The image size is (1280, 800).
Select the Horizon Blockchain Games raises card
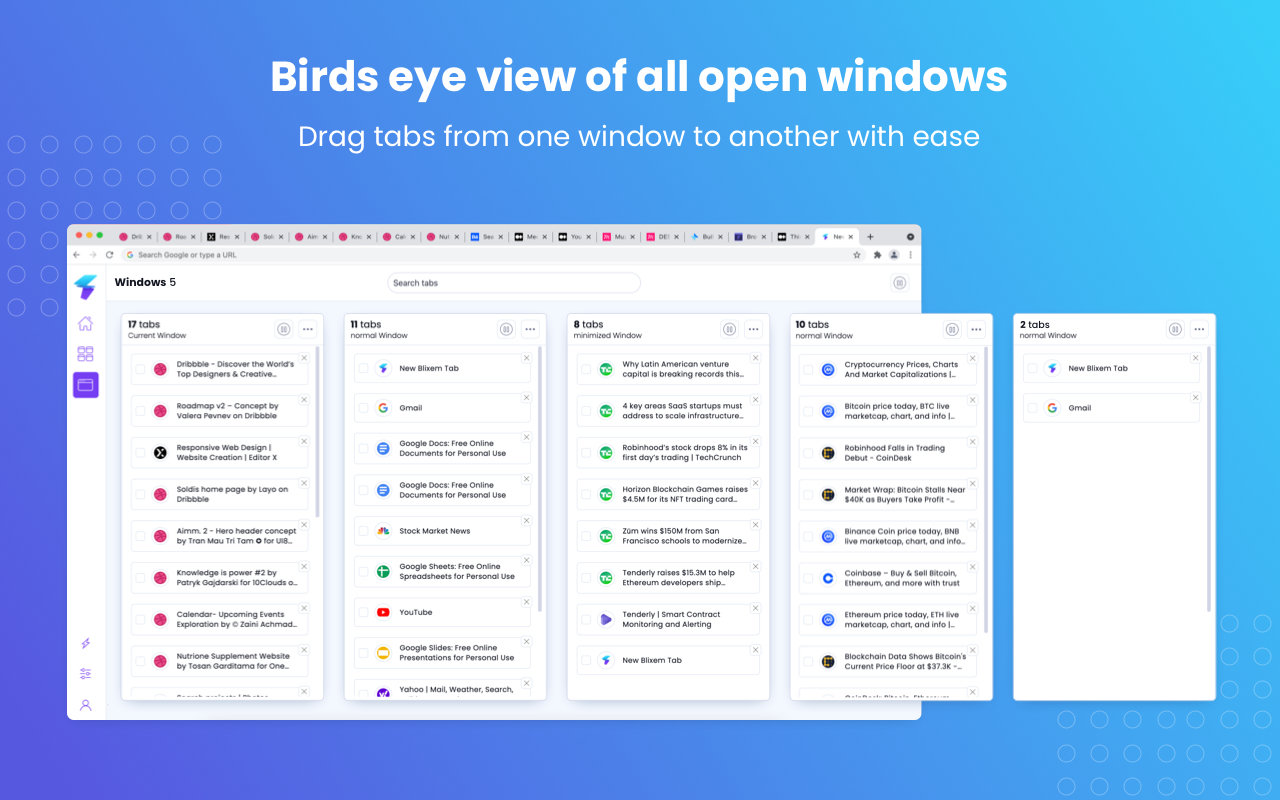tap(667, 494)
